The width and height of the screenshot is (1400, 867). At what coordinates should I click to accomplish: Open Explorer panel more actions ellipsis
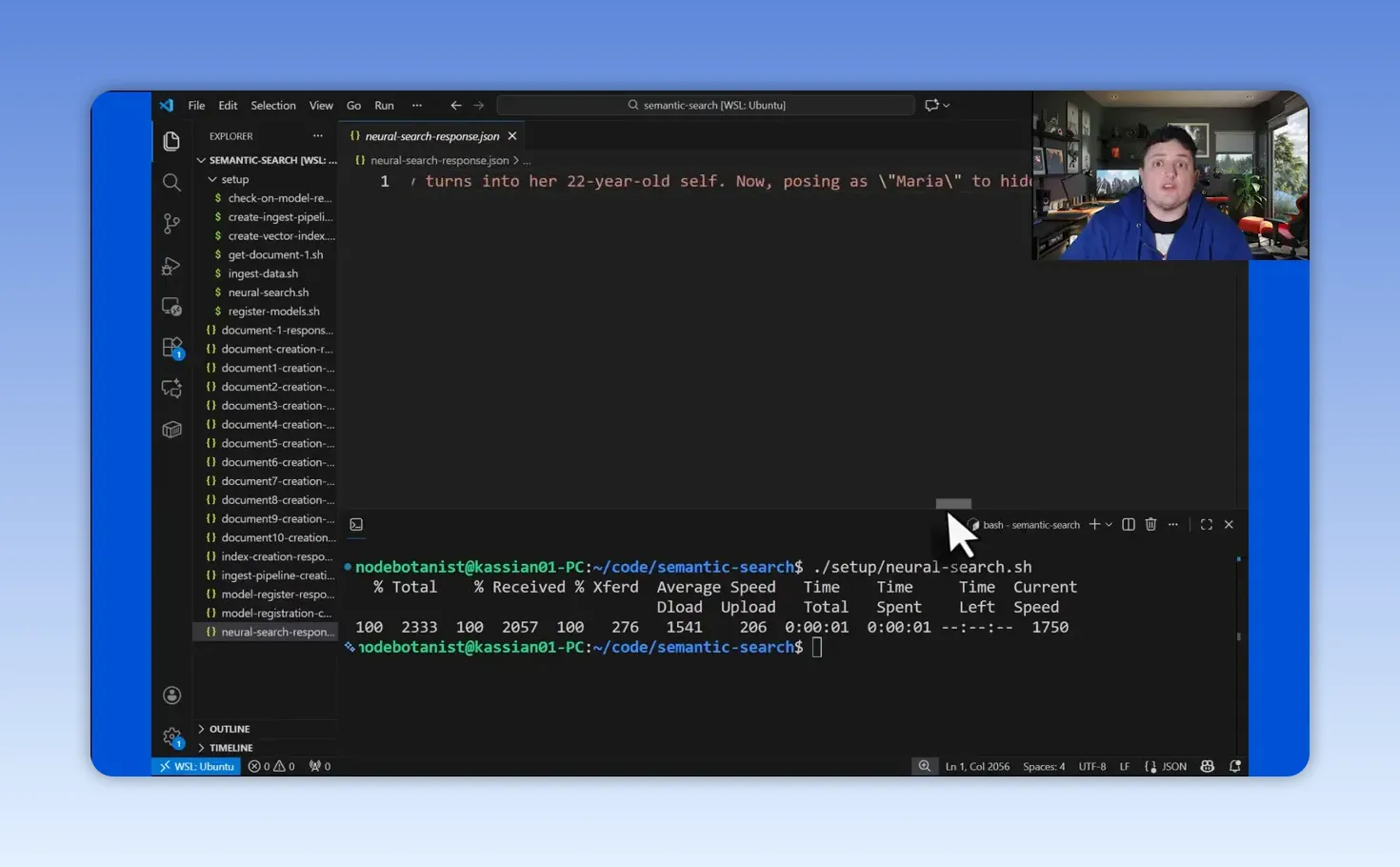click(x=318, y=136)
